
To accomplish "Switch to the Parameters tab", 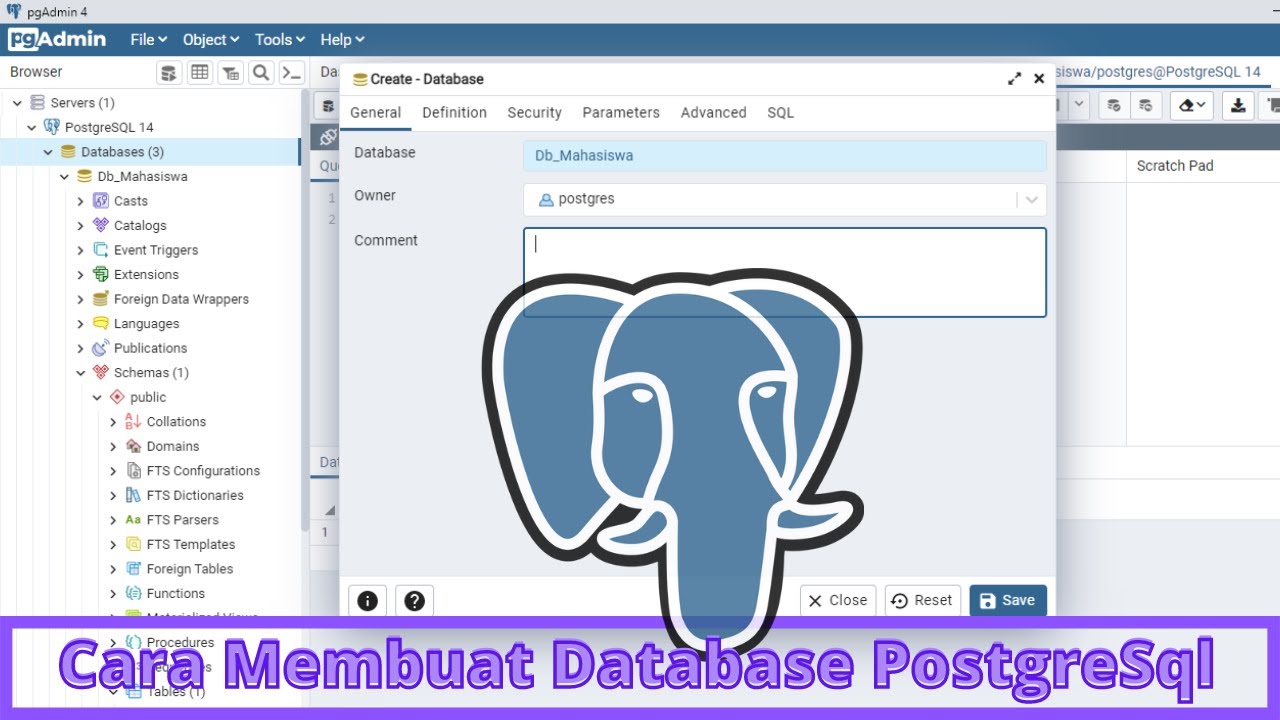I will [x=621, y=113].
